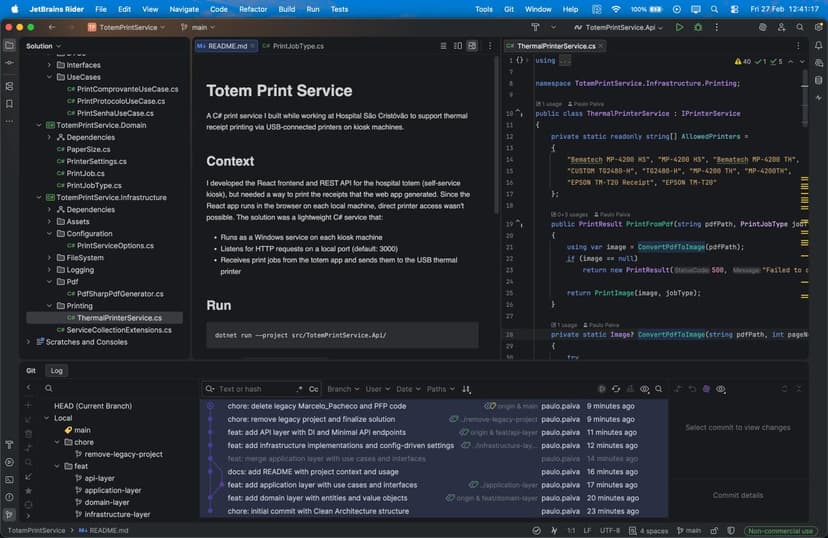Collapse the chore branch folder
Image resolution: width=828 pixels, height=538 pixels.
[x=58, y=442]
